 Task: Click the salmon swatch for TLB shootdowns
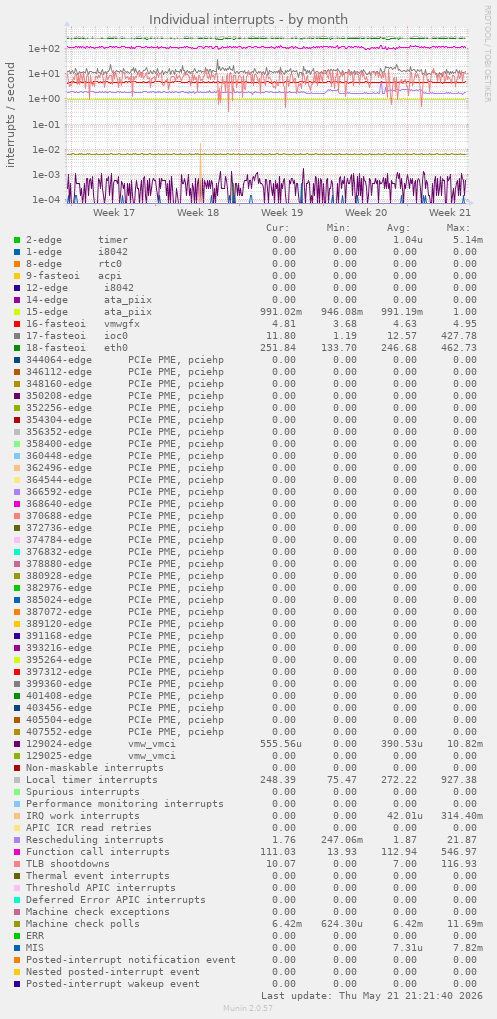pos(17,864)
